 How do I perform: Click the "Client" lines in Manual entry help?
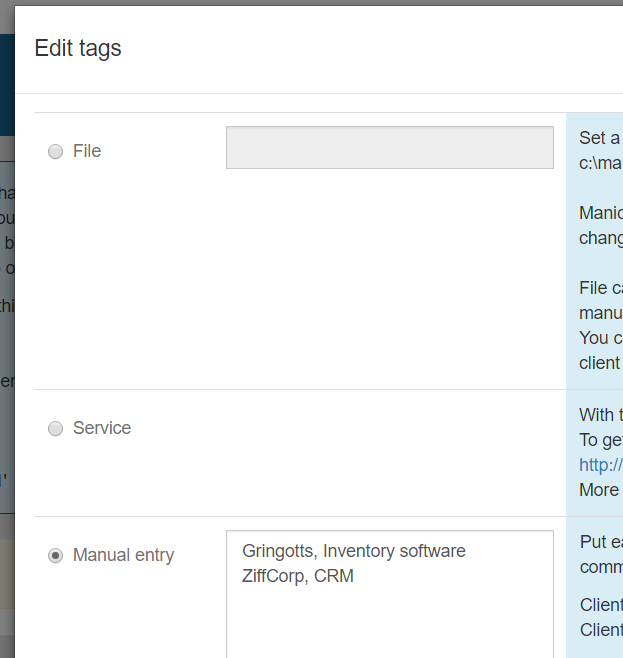point(601,605)
